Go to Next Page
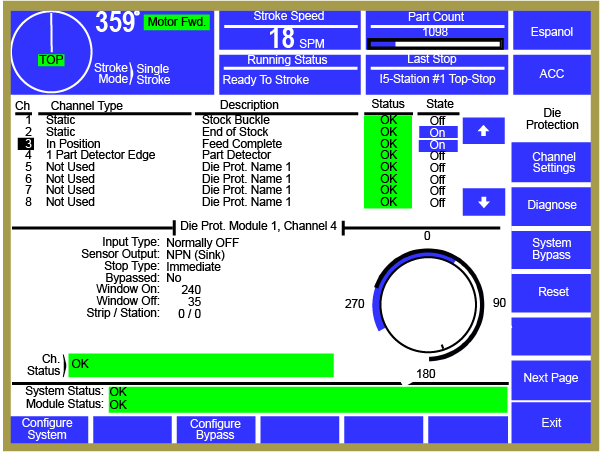Image resolution: width=601 pixels, height=454 pixels. tap(552, 378)
